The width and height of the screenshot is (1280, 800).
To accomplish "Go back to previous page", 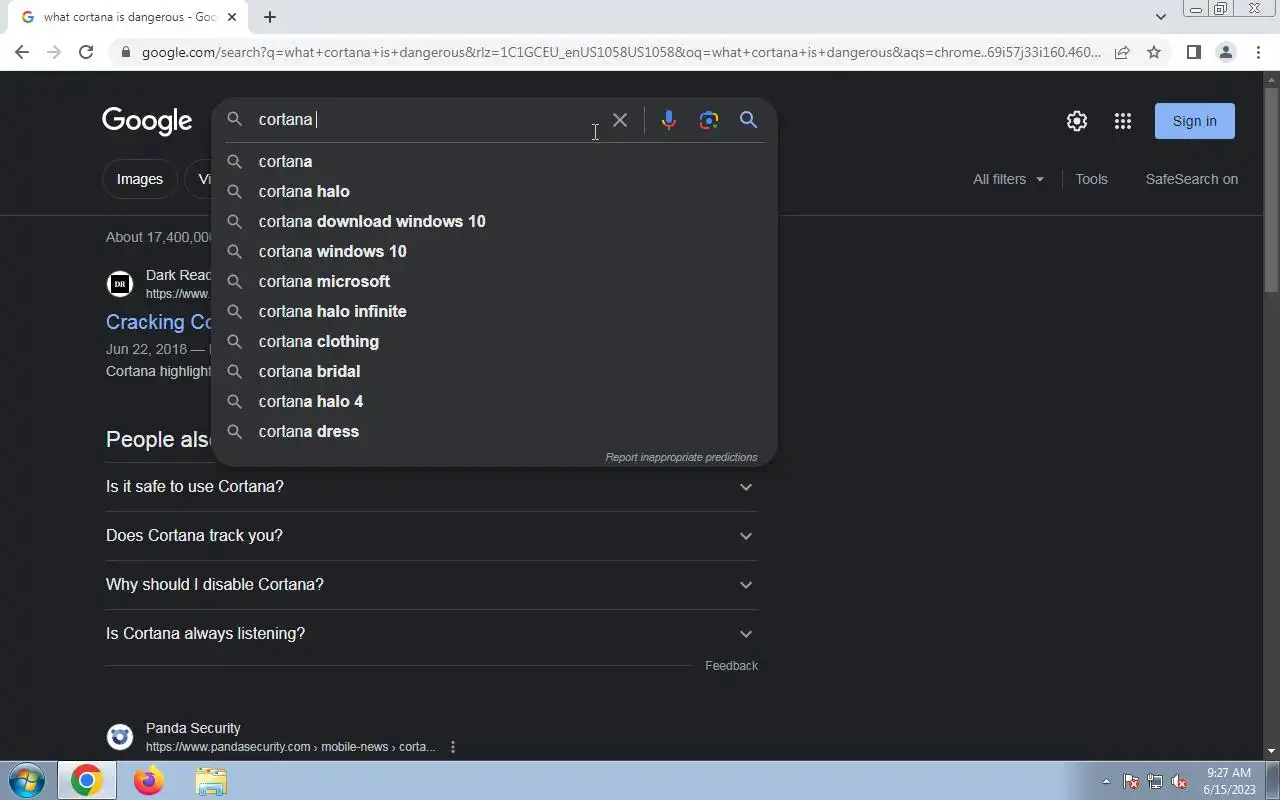I will point(22,52).
